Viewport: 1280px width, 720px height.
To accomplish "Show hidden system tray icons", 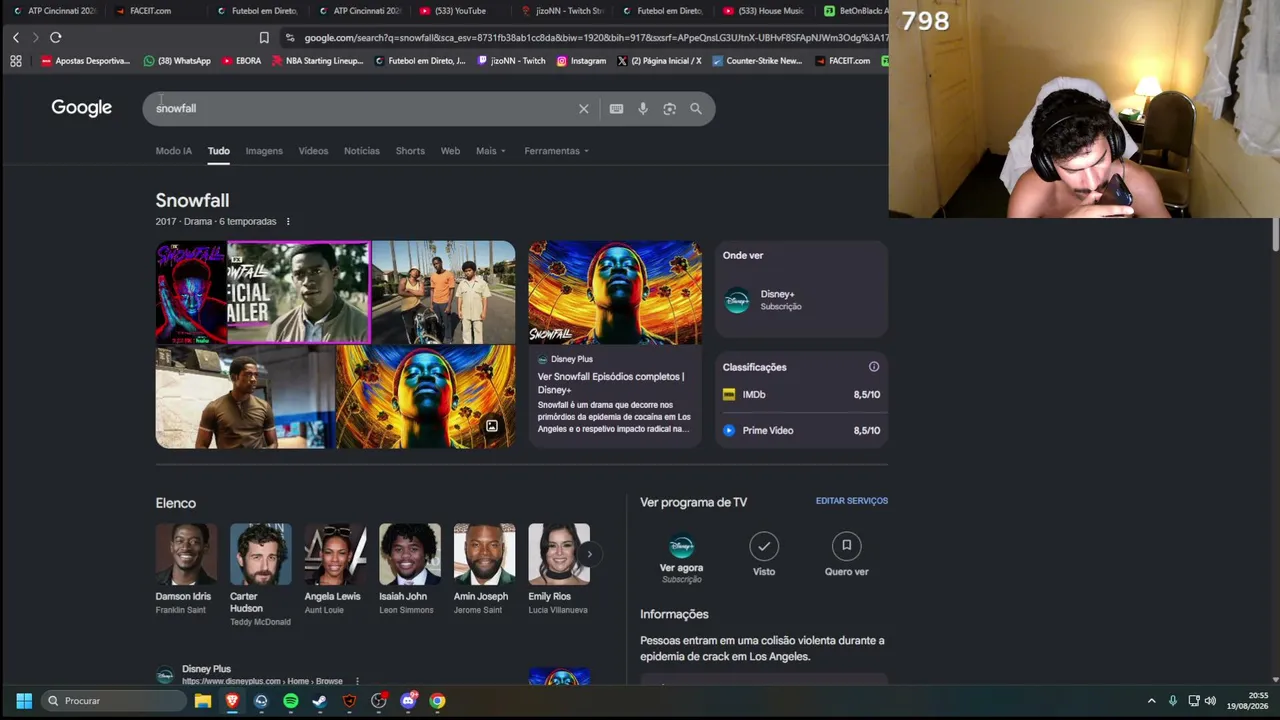I will (x=1151, y=701).
